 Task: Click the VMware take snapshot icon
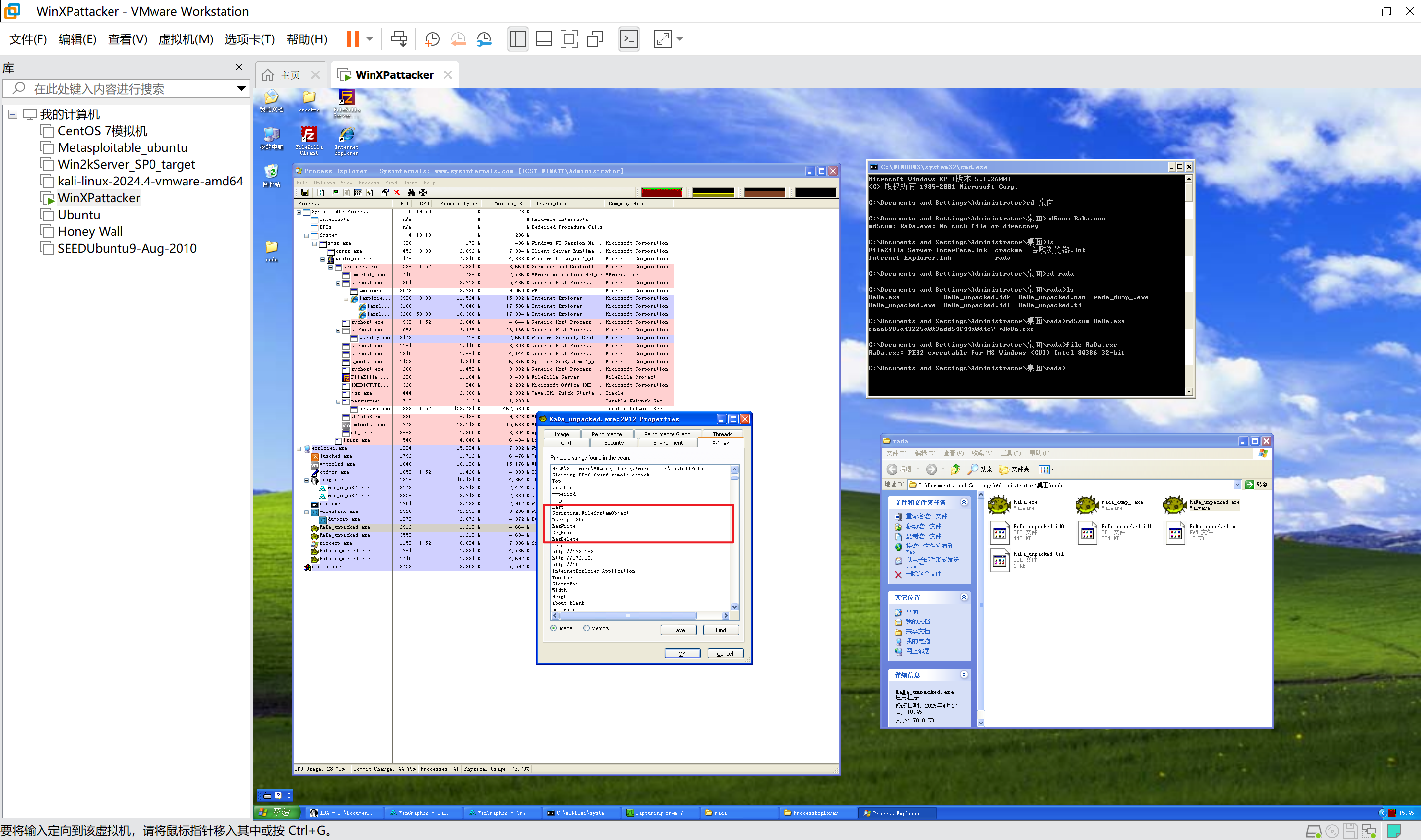(x=432, y=39)
